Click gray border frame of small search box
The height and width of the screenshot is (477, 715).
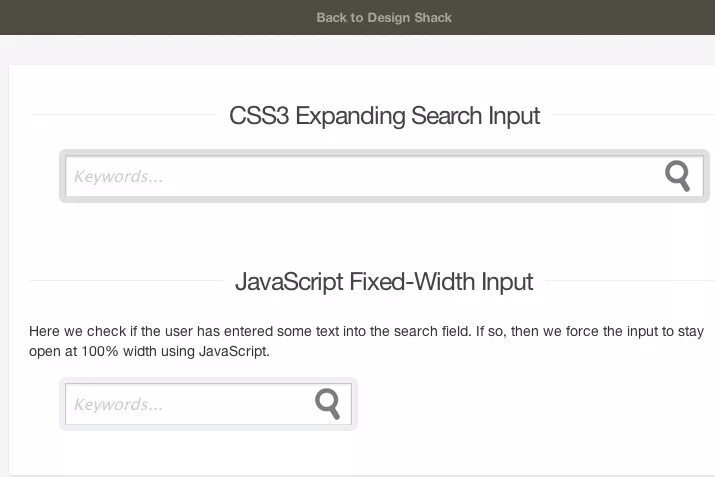pos(208,427)
